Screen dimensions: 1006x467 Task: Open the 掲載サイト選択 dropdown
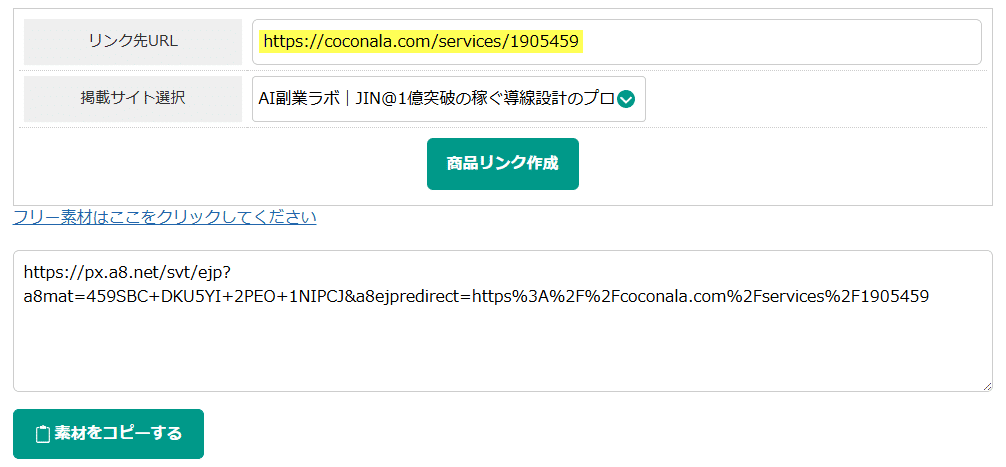click(448, 99)
